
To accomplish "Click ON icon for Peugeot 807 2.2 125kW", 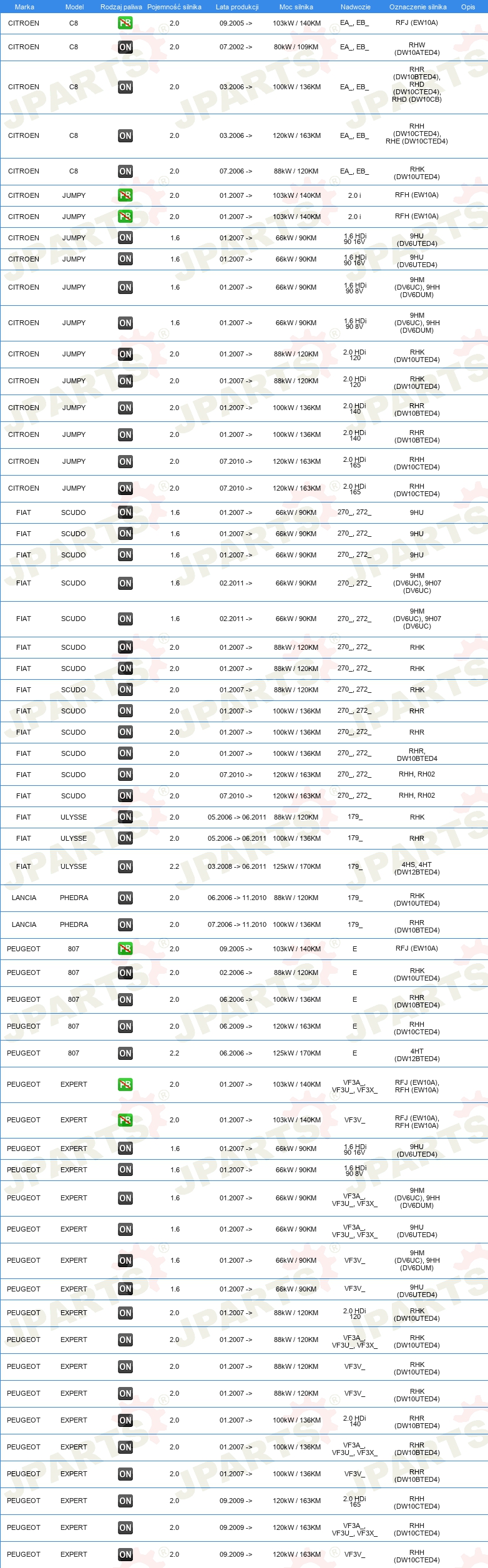I will tap(125, 1053).
